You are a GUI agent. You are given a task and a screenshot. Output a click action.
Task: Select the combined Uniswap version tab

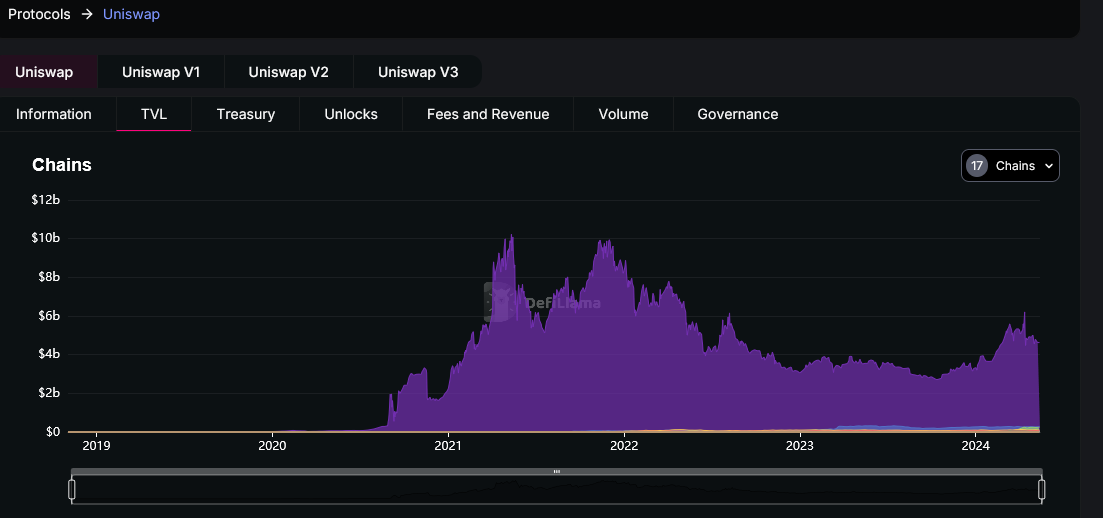pyautogui.click(x=44, y=72)
